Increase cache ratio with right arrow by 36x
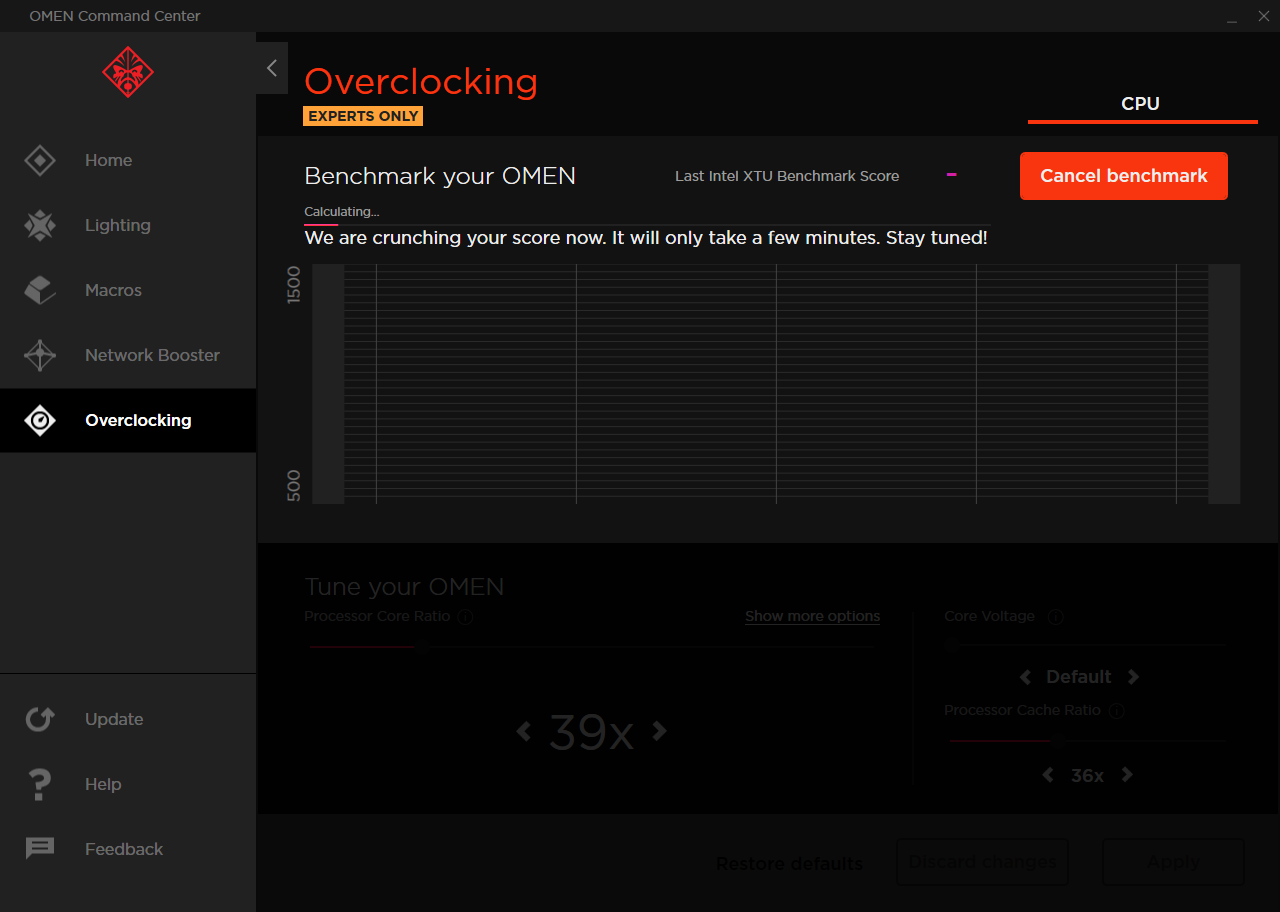 click(x=1127, y=775)
